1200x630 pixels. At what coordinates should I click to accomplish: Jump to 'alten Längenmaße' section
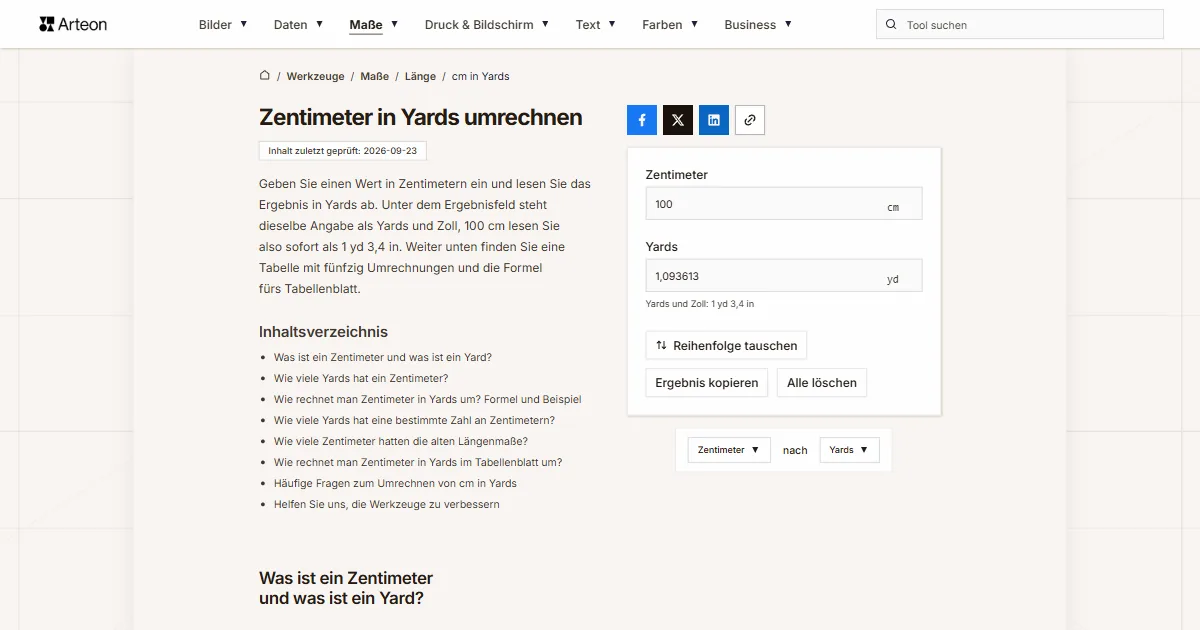pos(401,441)
